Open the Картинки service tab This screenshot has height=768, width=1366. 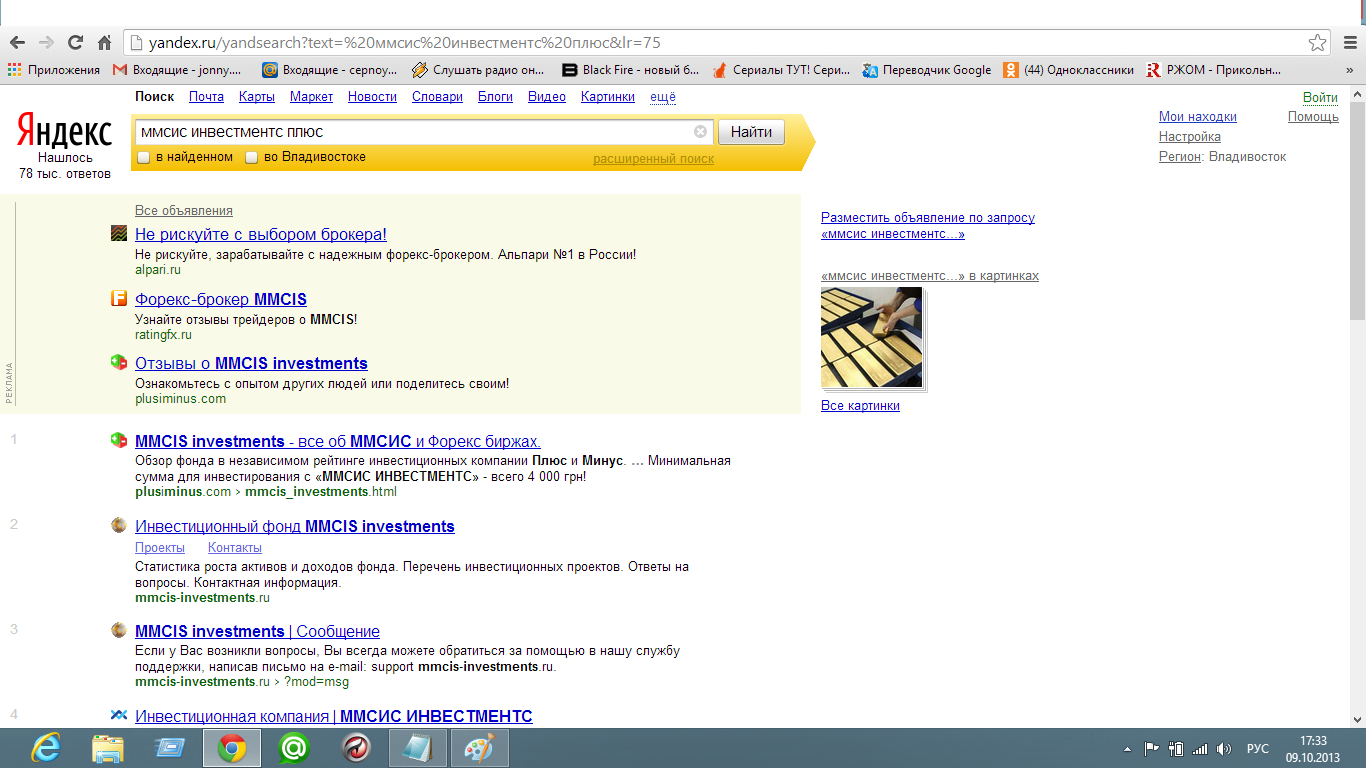pos(608,97)
